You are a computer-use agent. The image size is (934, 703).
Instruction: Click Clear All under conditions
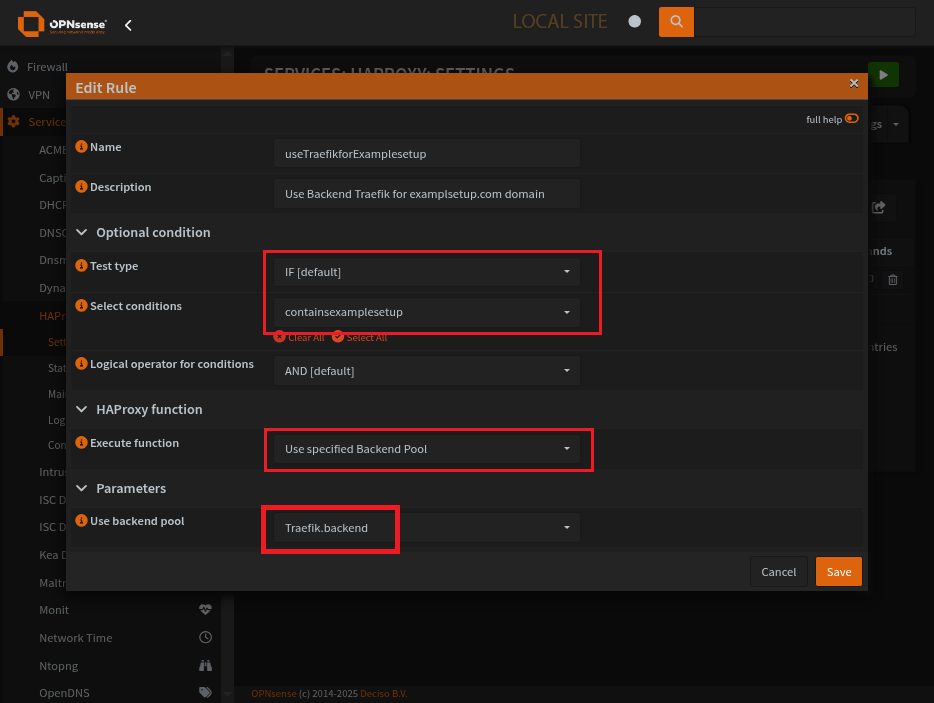(x=299, y=337)
